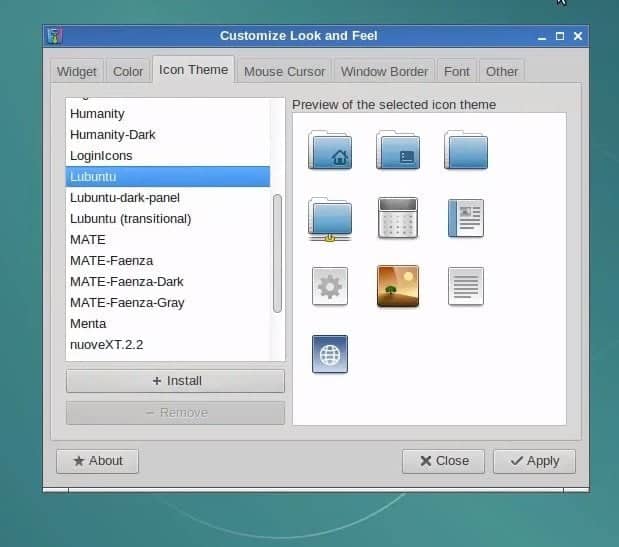
Task: Click the plain text file preview icon
Action: (x=466, y=286)
